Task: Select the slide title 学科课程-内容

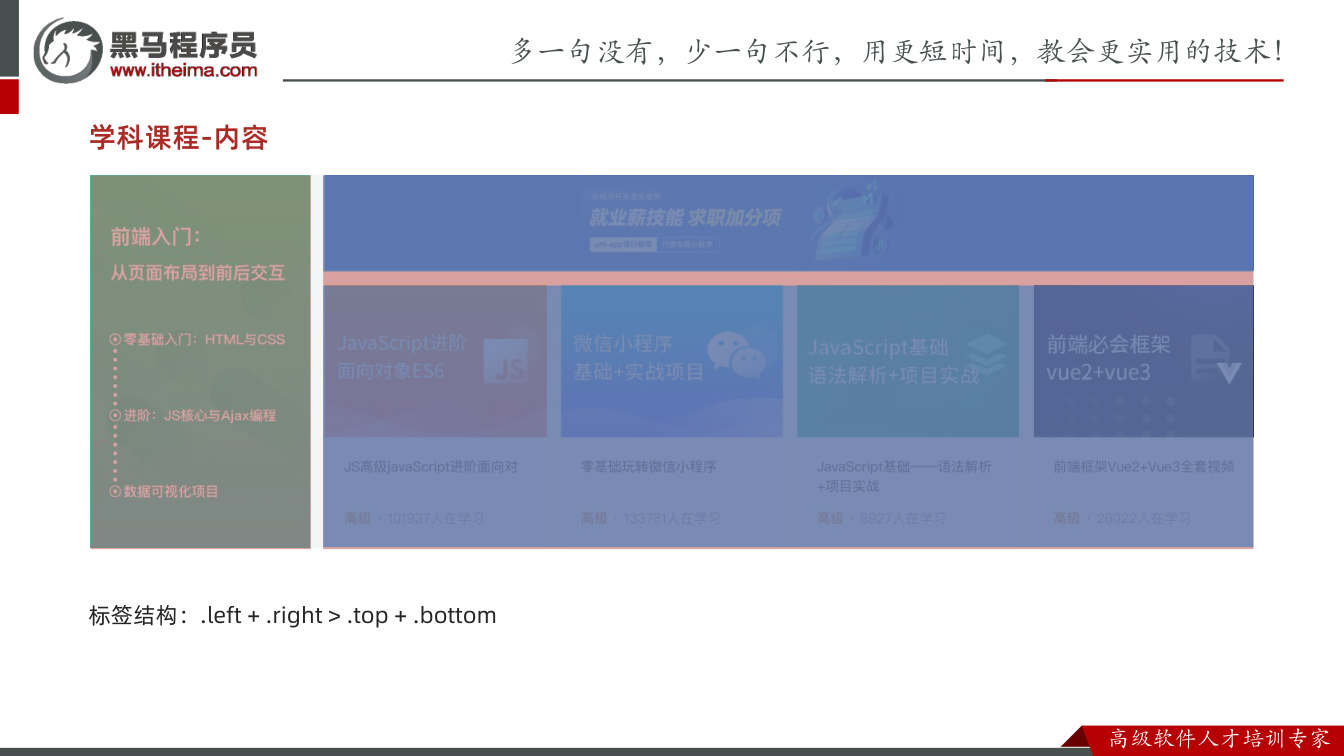Action: pyautogui.click(x=179, y=138)
